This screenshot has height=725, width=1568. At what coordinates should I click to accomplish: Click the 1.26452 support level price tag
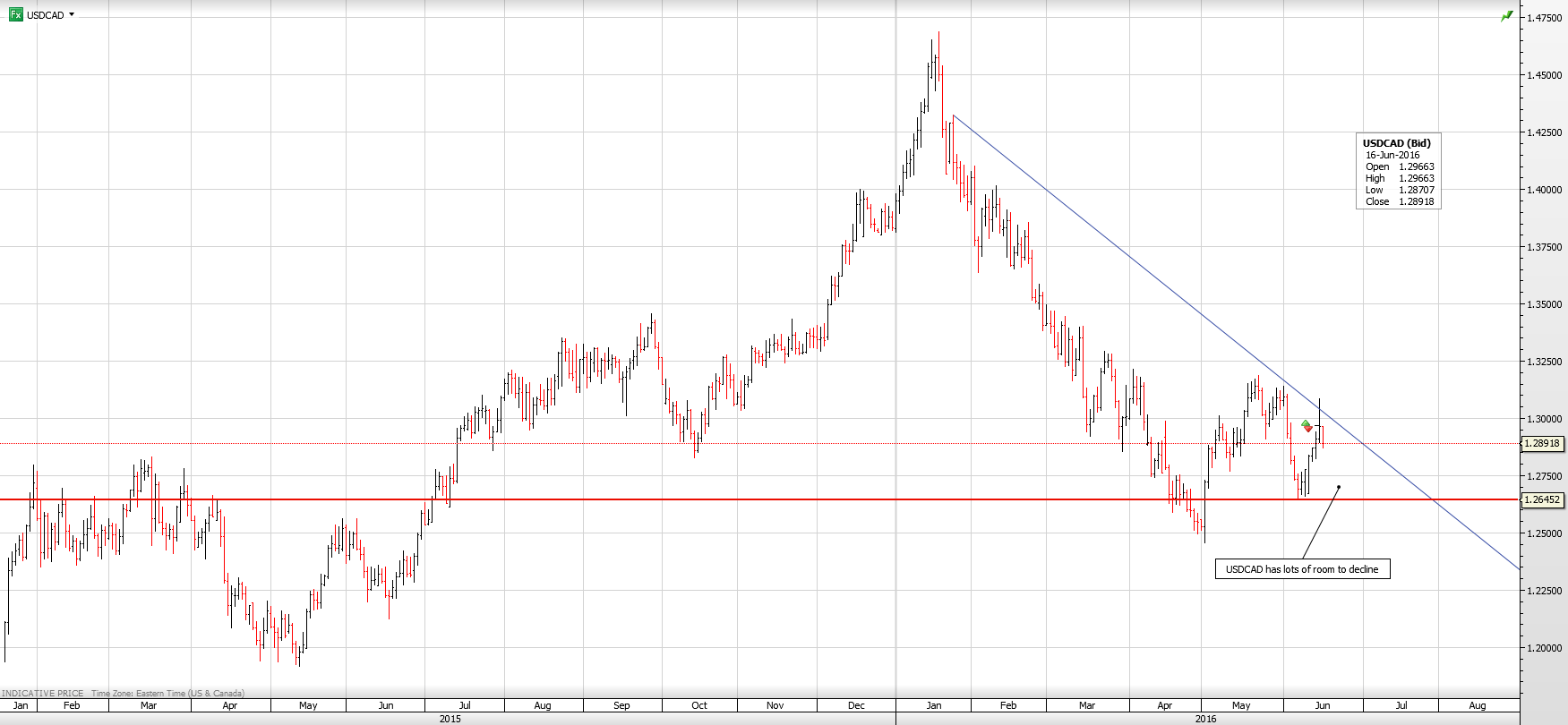tap(1542, 500)
